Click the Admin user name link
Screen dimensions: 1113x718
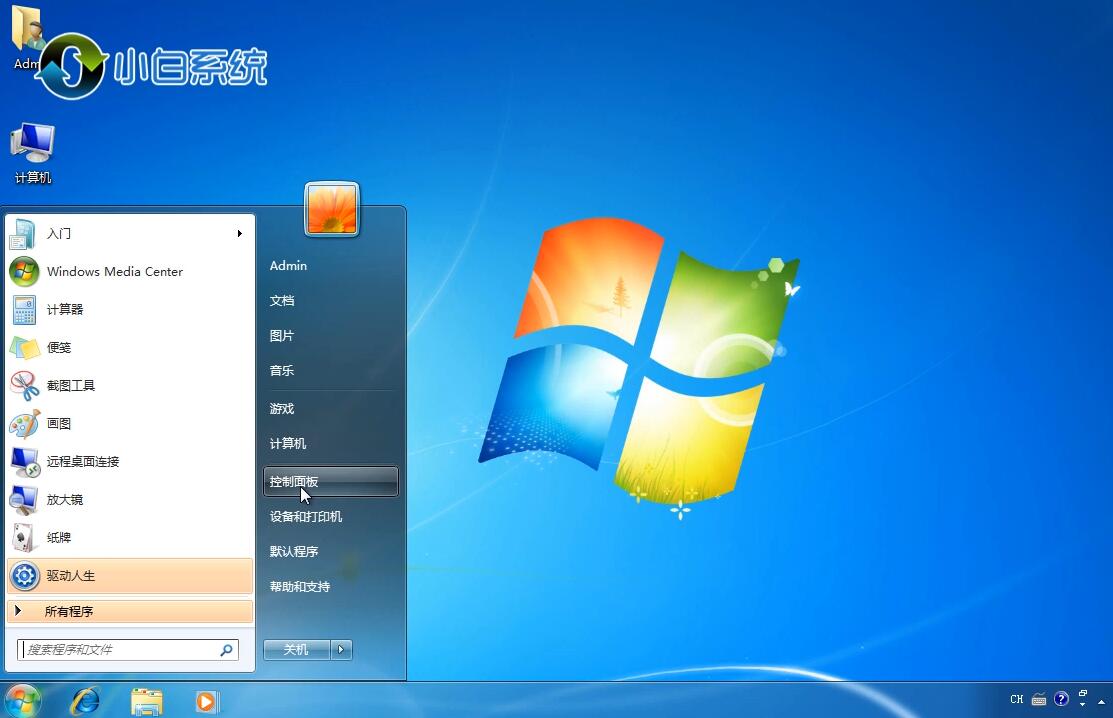288,266
